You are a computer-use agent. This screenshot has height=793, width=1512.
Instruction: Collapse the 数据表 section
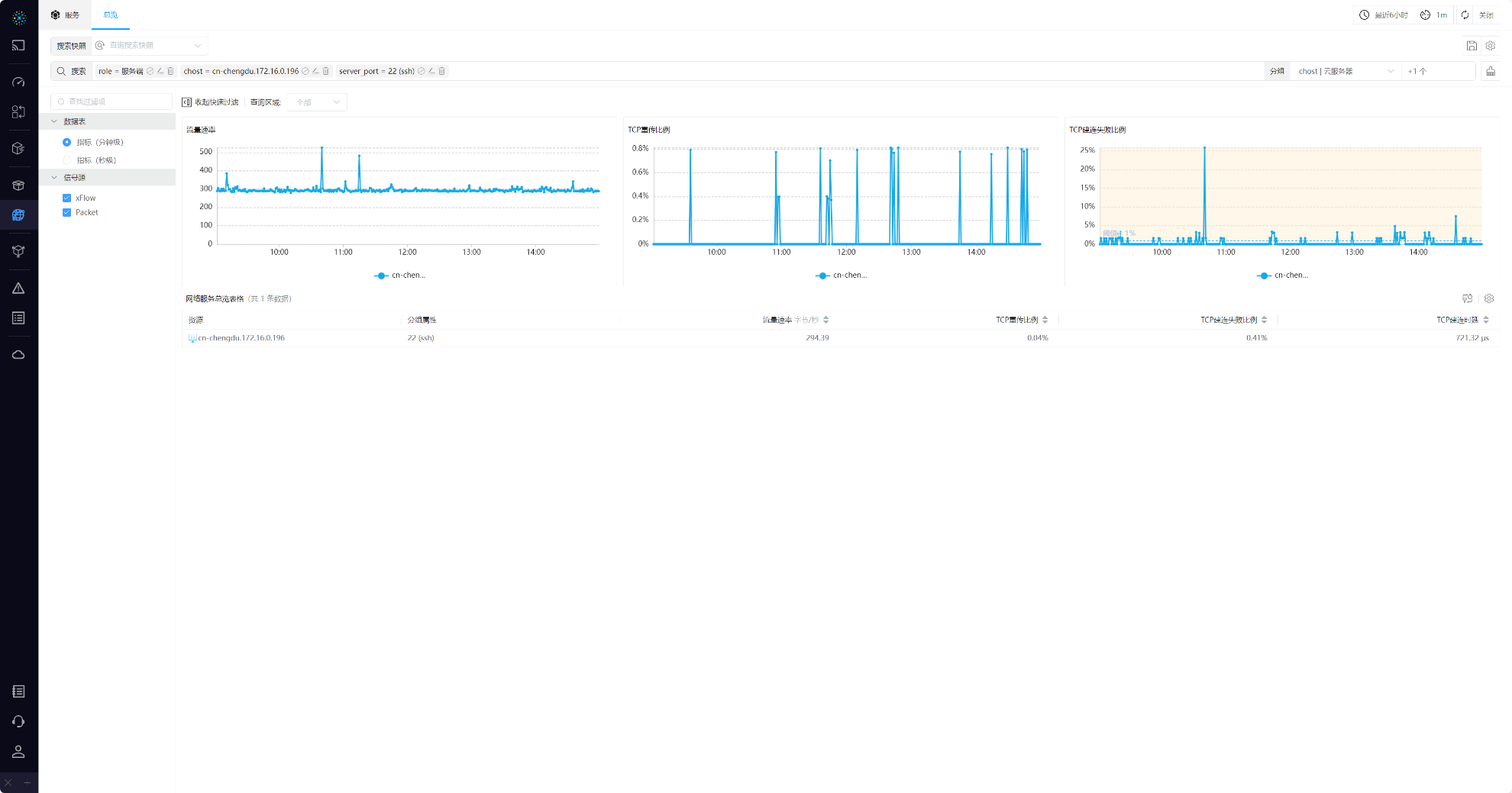pos(54,121)
